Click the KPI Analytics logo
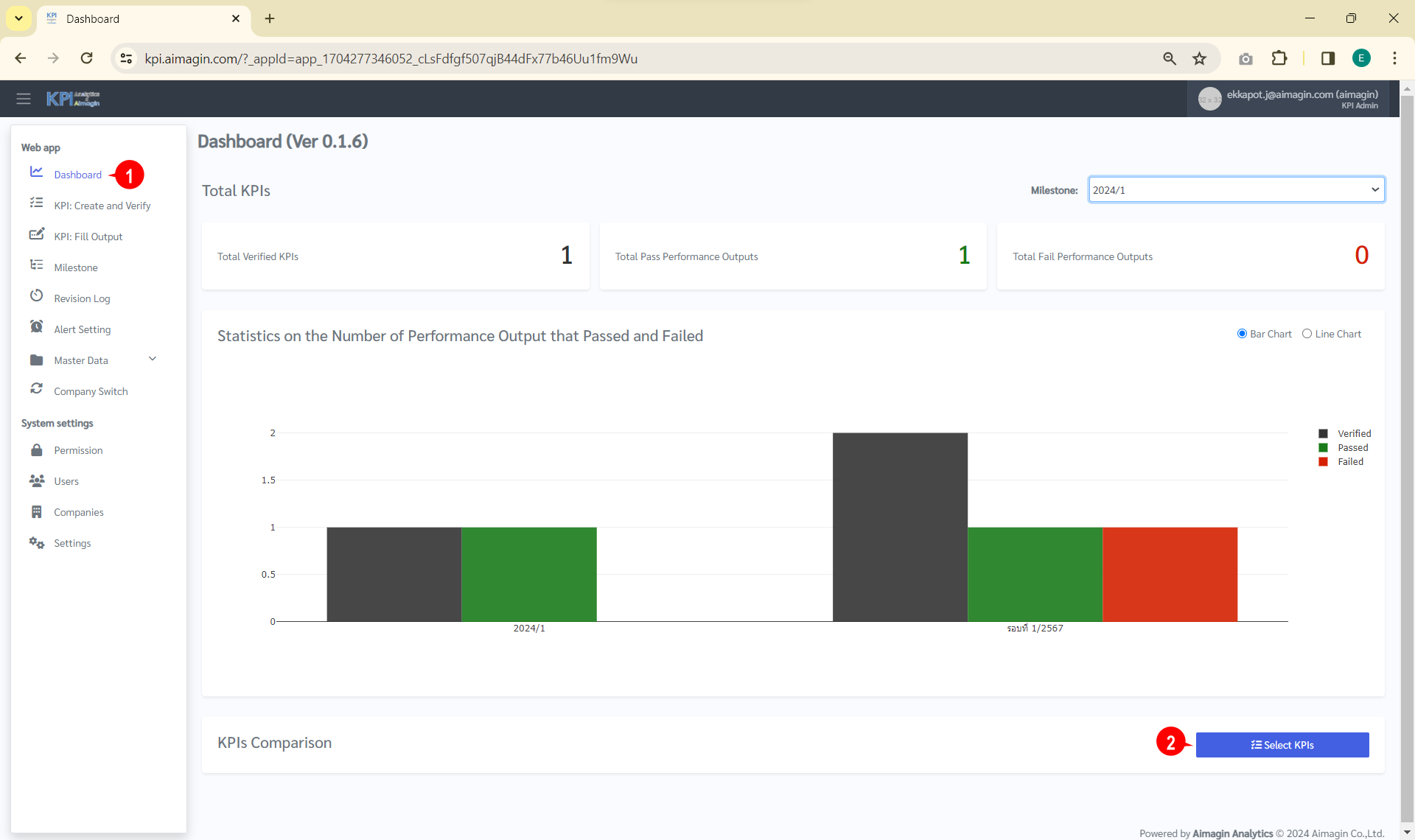Screen dimensions: 1415x840 click(73, 99)
